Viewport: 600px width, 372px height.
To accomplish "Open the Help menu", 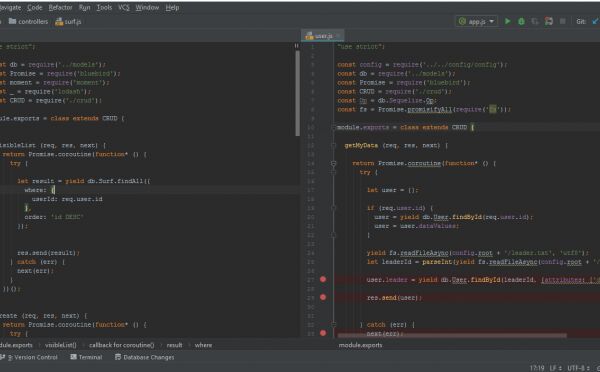I will coord(172,8).
